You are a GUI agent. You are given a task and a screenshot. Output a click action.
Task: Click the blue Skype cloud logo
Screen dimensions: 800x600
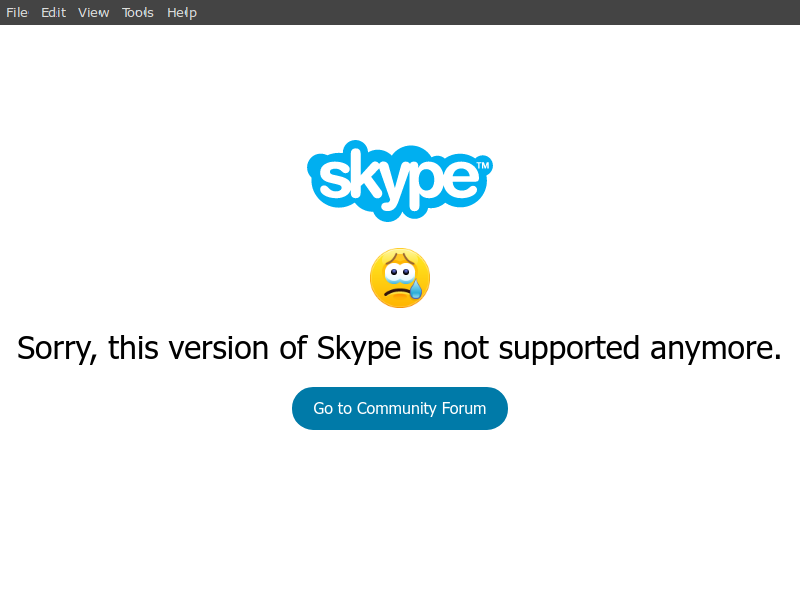coord(399,181)
